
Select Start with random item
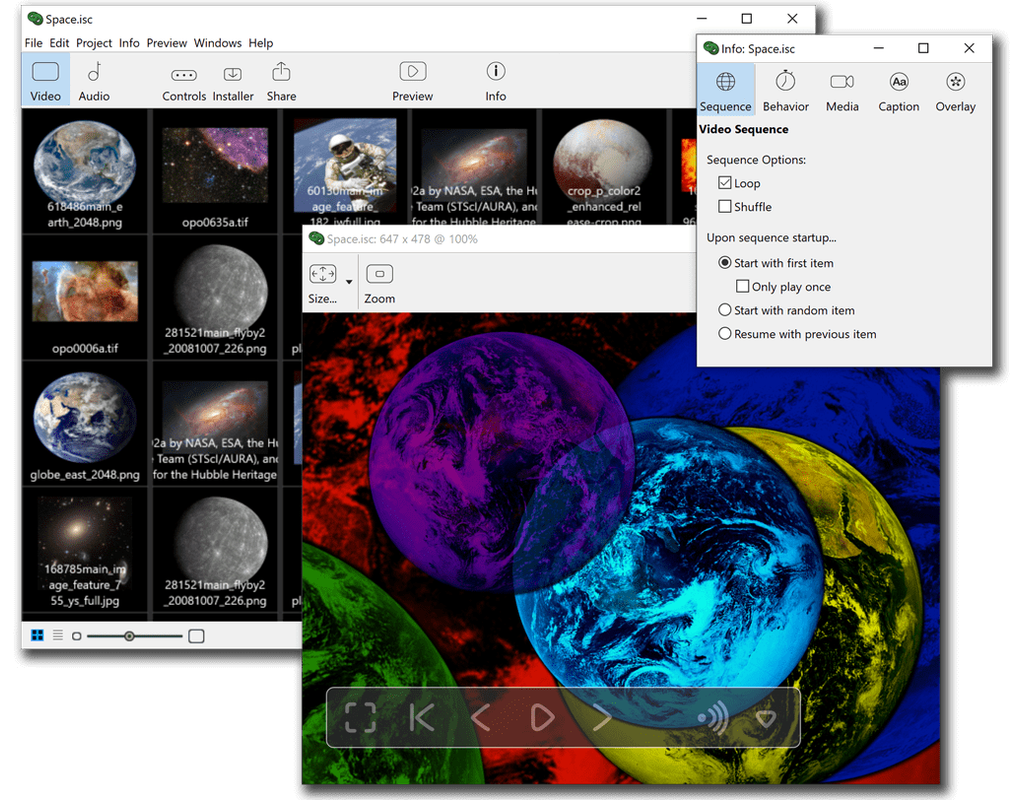pyautogui.click(x=724, y=310)
